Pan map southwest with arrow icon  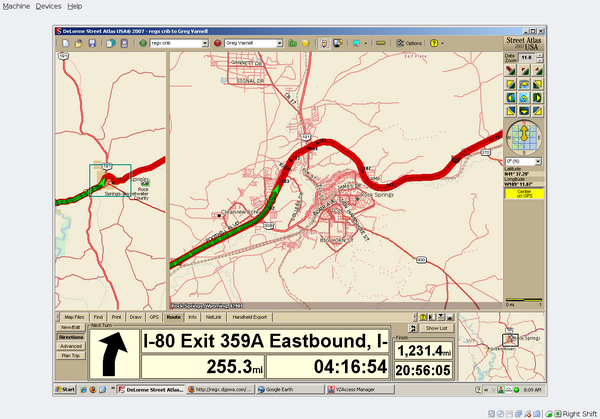[x=510, y=111]
